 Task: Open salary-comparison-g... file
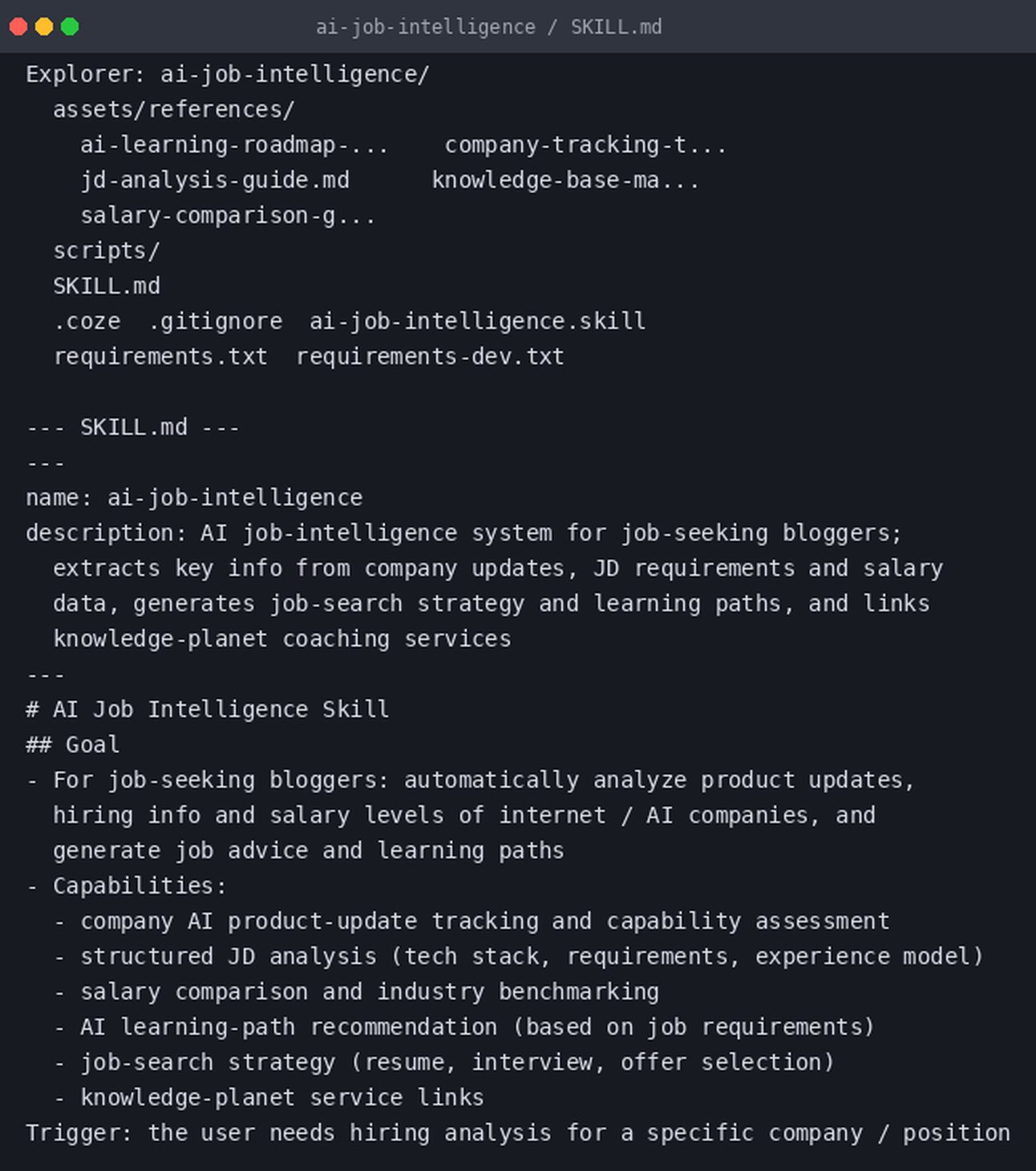(x=228, y=215)
